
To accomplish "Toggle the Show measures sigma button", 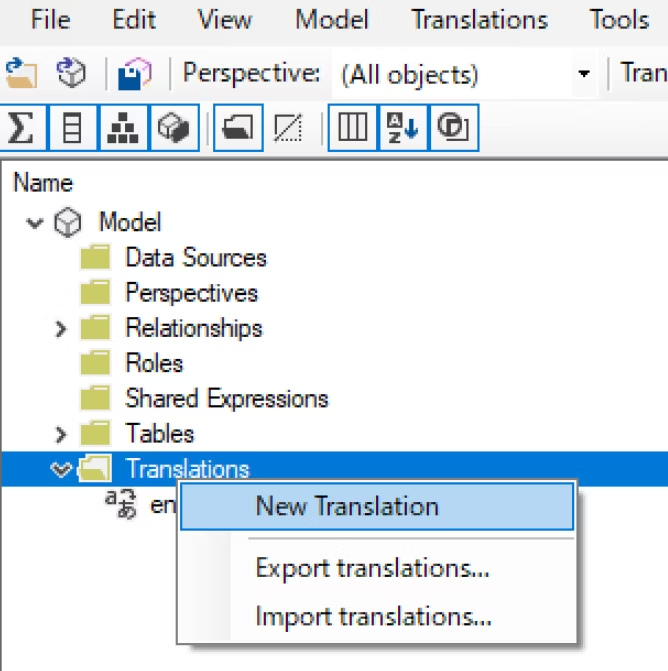I will [21, 128].
